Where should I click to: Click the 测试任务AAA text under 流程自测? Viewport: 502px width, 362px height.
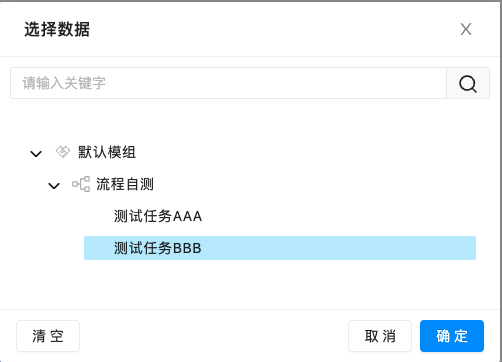coord(158,216)
